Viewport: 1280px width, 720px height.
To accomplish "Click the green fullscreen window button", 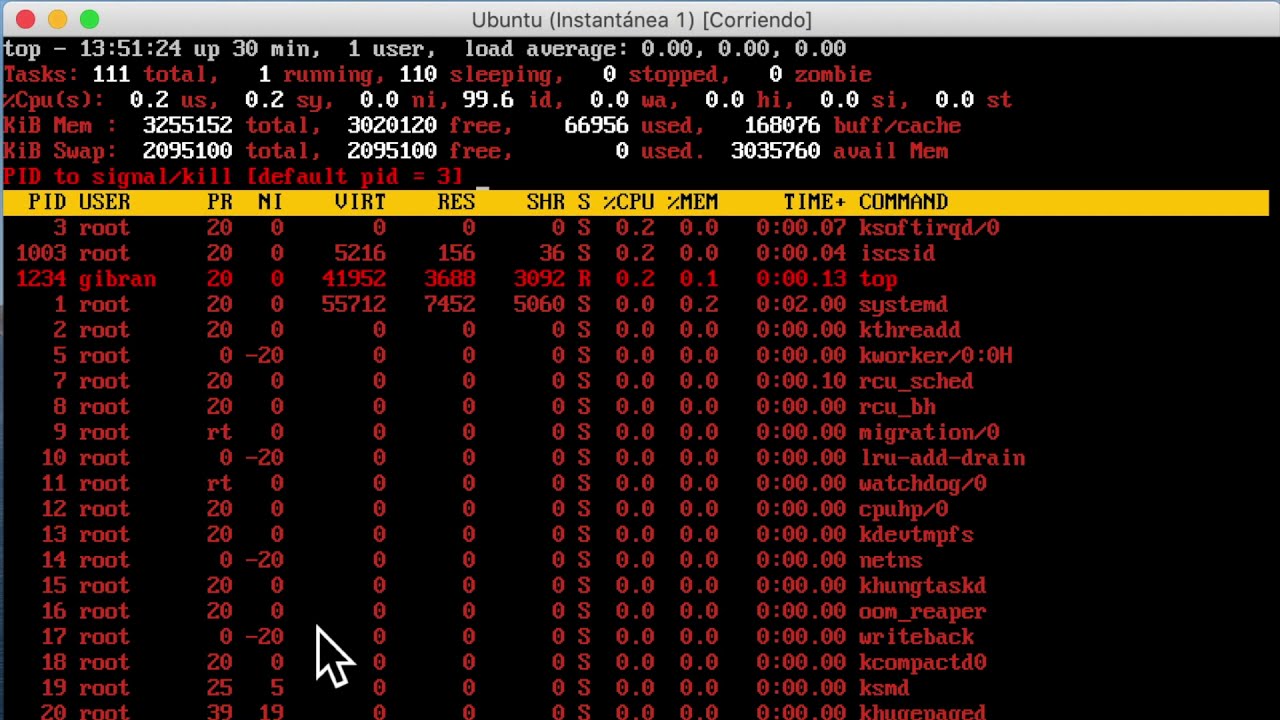I will coord(89,19).
